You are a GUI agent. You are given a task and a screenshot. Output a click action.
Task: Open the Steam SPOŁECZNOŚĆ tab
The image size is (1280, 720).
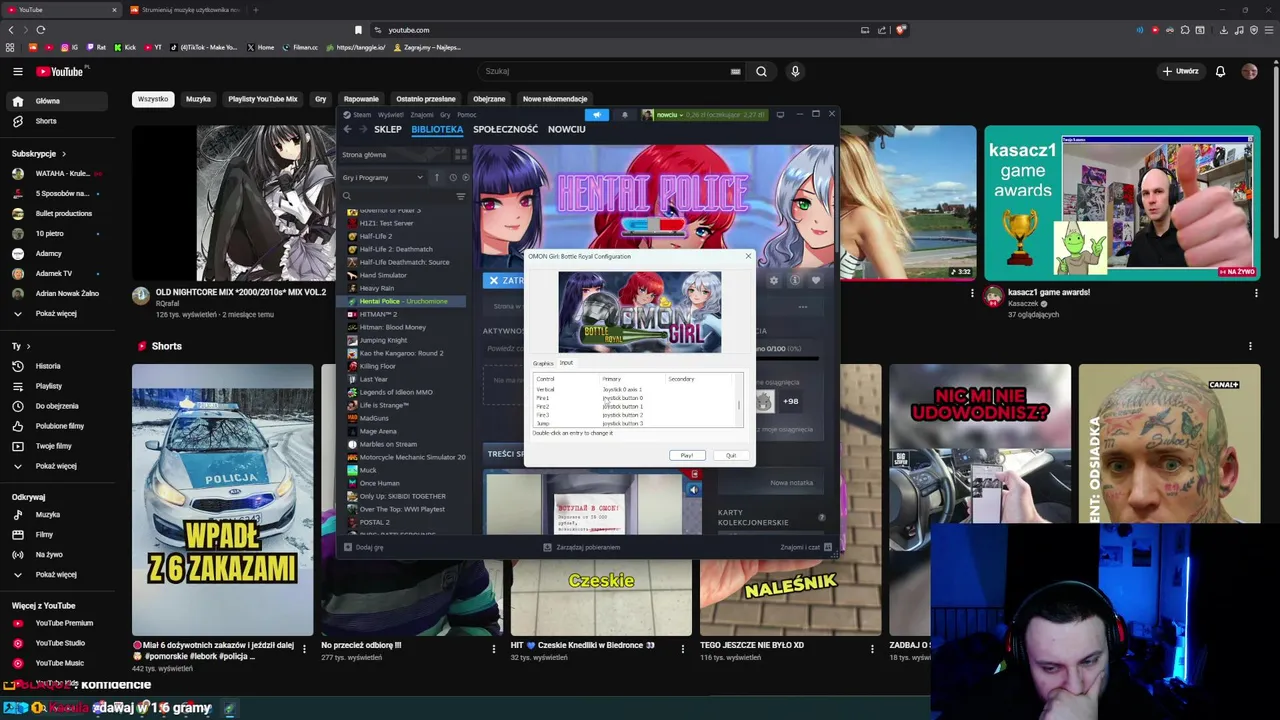(505, 129)
